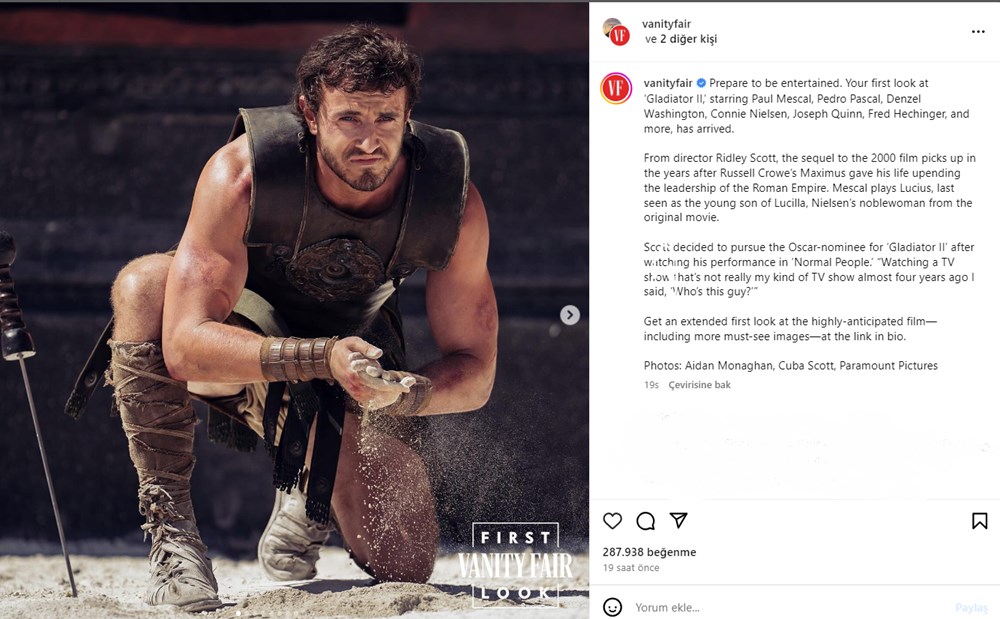Click the Paylaş button to post a comment
Viewport: 1000px width, 619px height.
(x=979, y=605)
